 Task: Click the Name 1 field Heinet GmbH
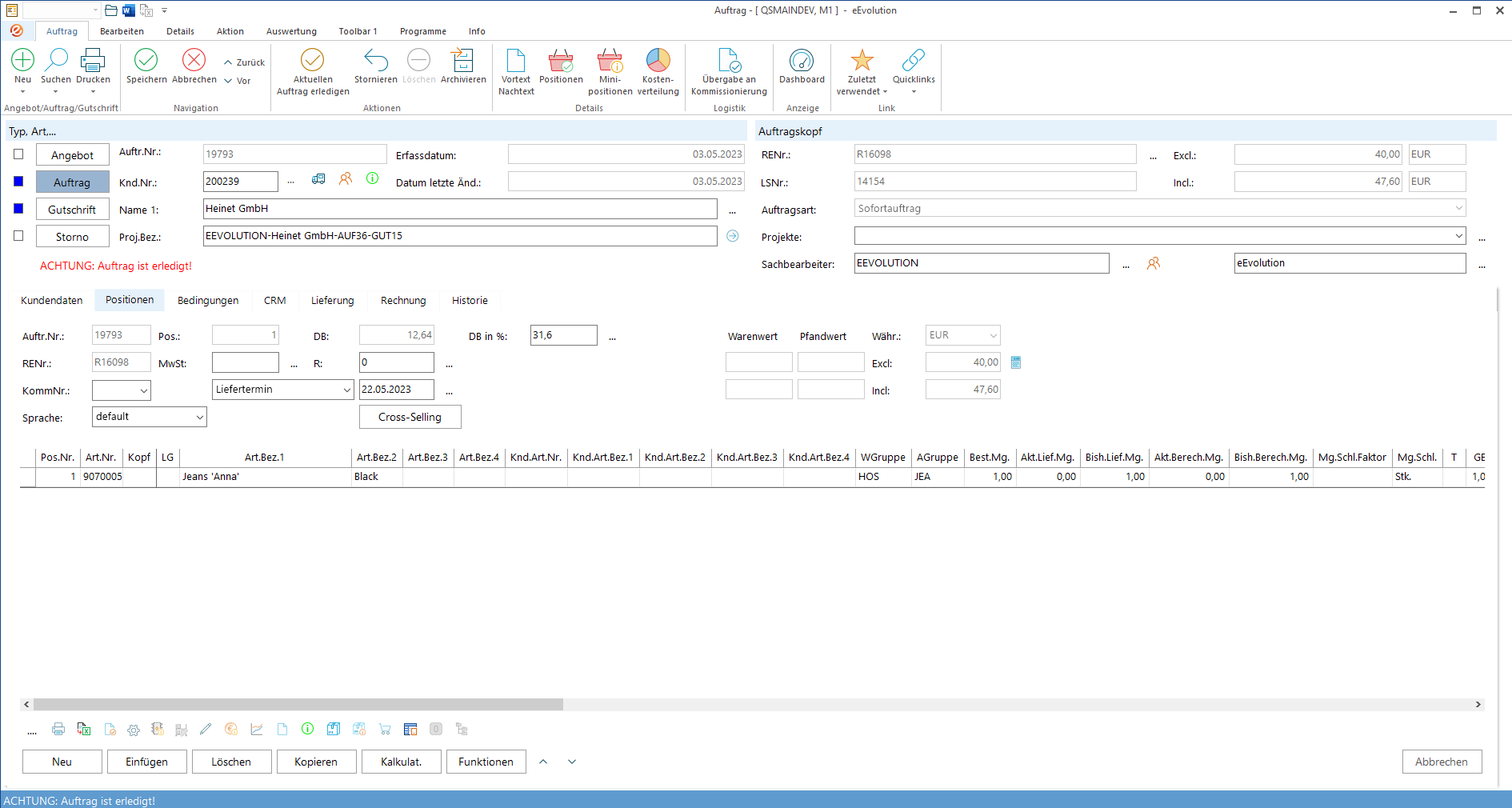coord(460,209)
